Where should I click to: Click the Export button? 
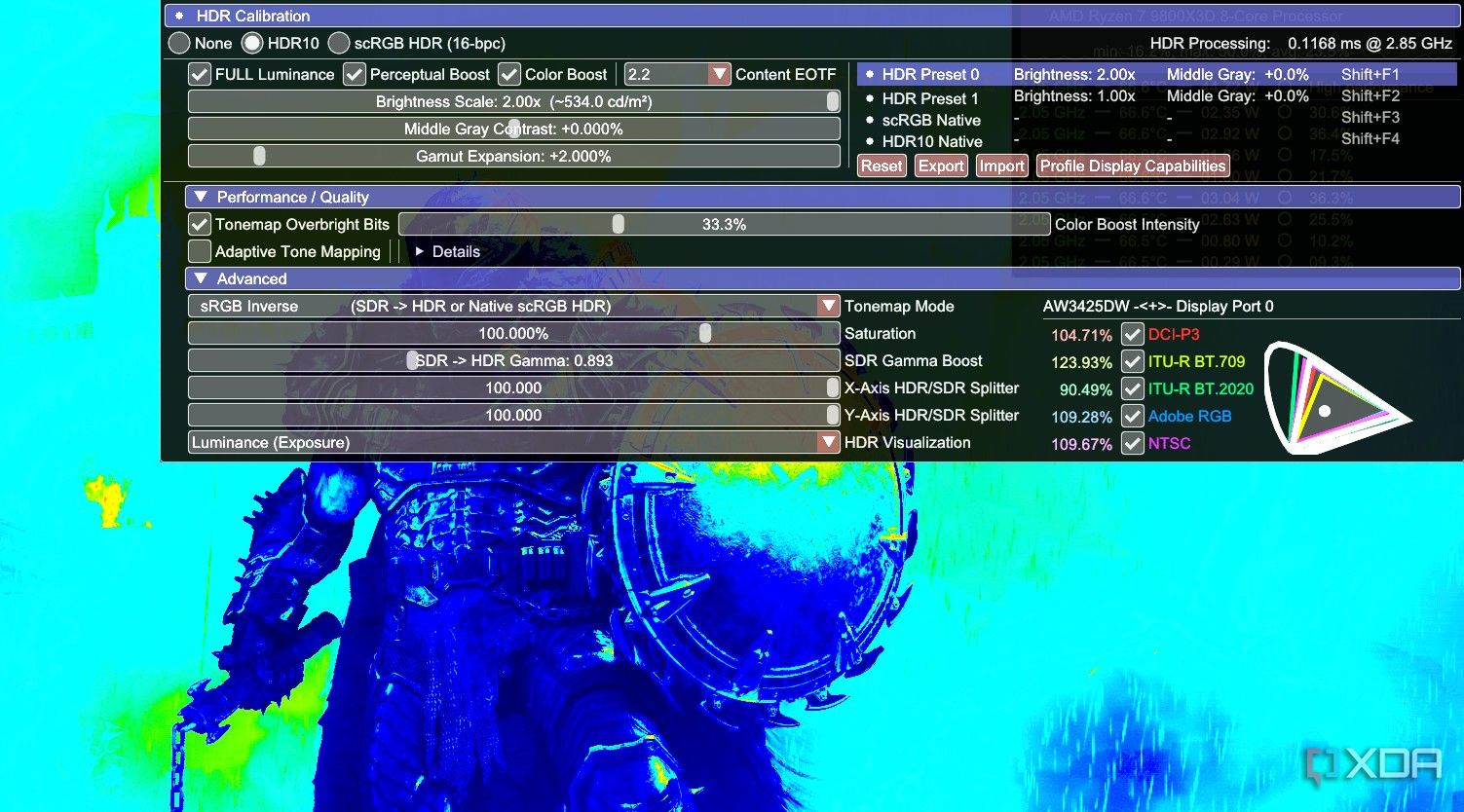941,166
